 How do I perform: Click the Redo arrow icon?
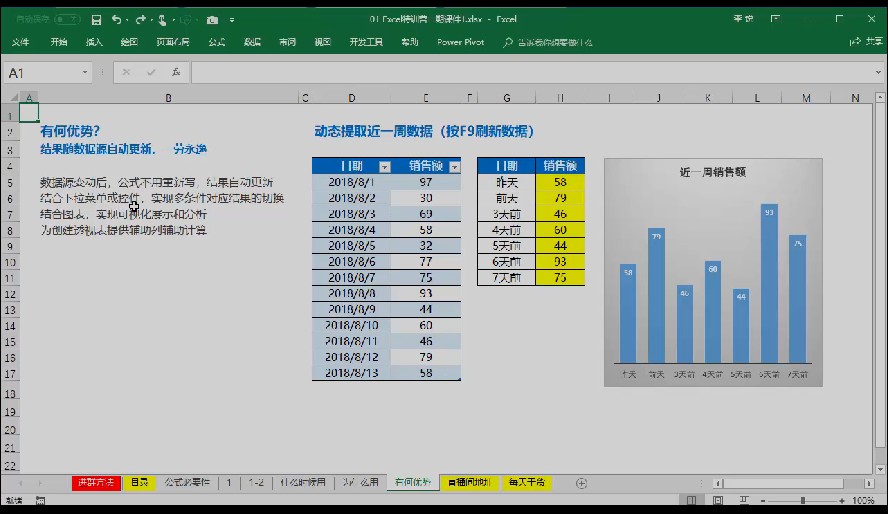click(x=140, y=20)
